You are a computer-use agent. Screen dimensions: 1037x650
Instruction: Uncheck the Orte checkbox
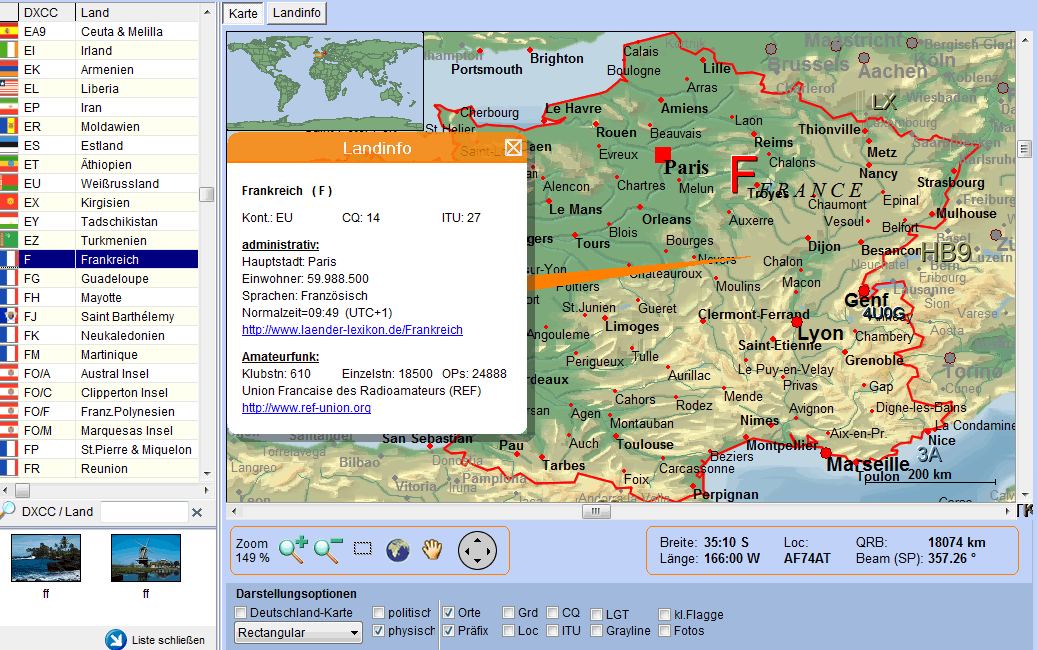coord(449,613)
